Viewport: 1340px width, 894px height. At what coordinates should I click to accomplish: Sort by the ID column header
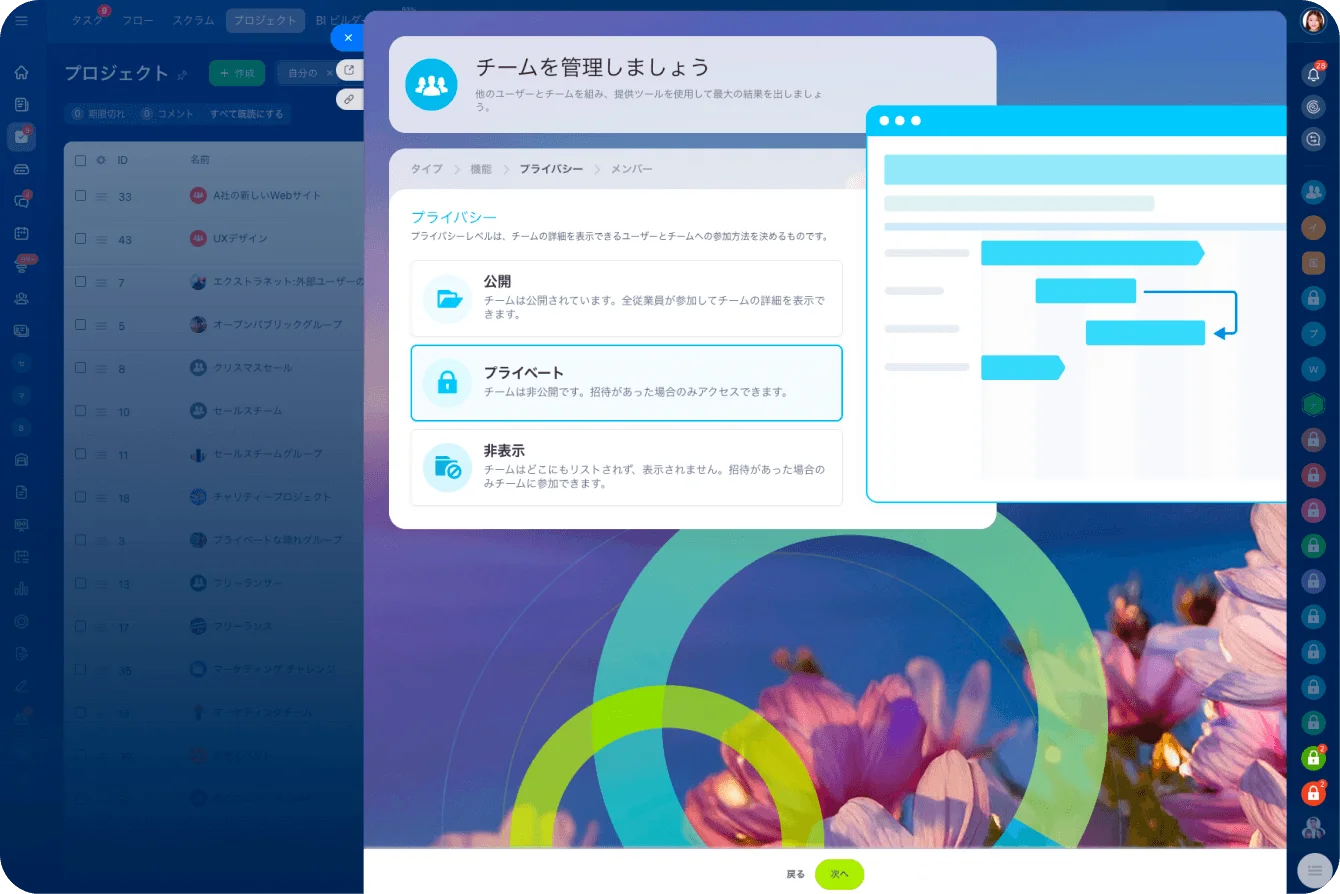(x=123, y=160)
